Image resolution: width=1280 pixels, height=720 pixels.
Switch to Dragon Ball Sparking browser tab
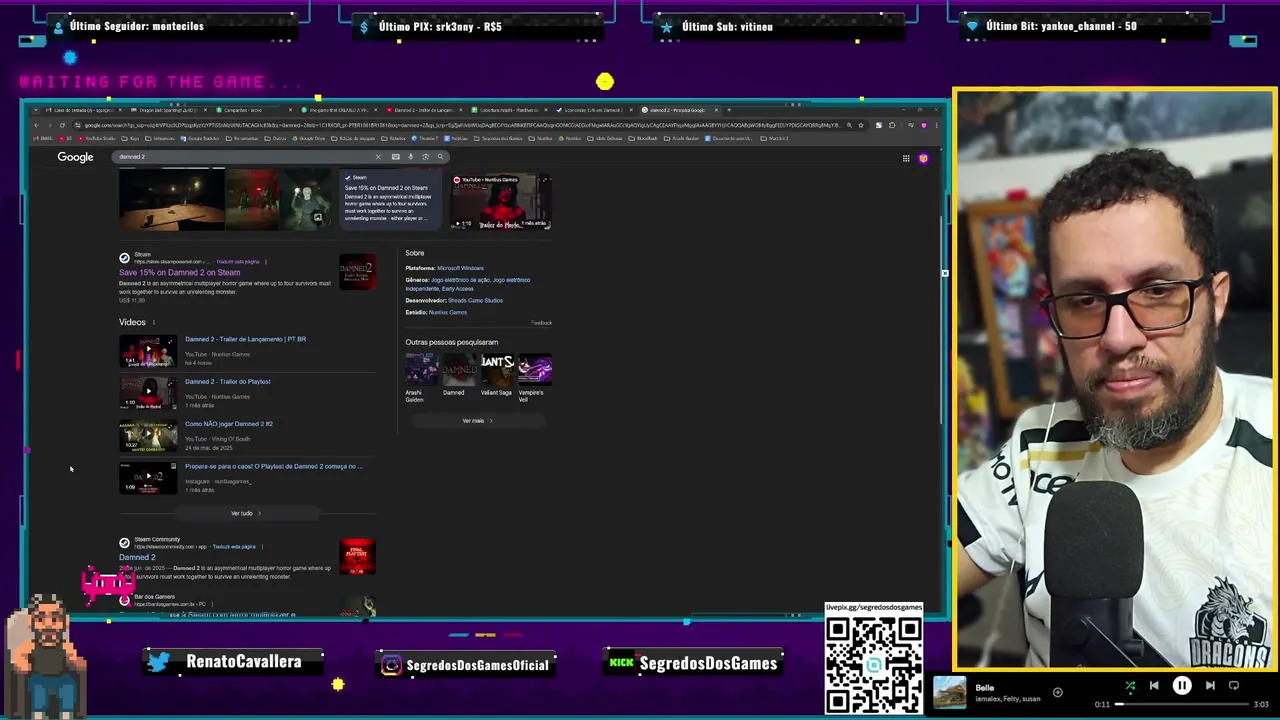click(169, 110)
